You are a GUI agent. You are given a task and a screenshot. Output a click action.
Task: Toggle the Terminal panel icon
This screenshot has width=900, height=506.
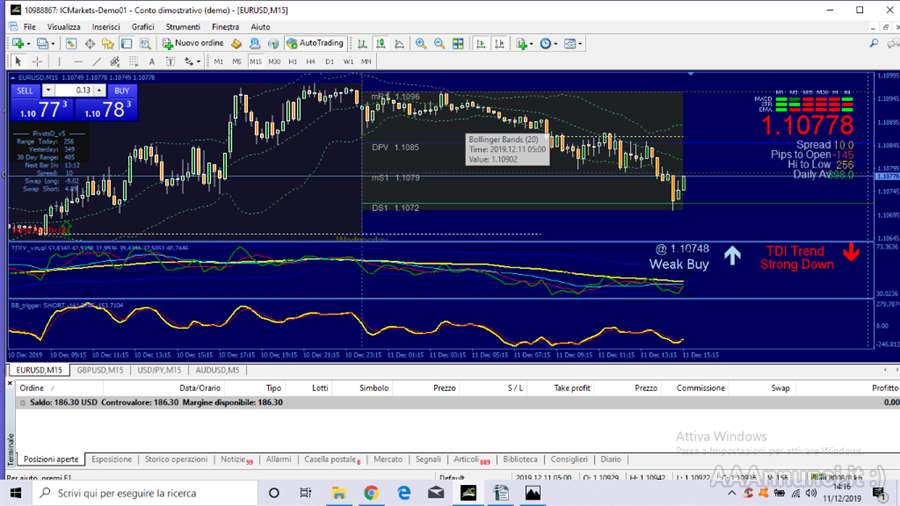pyautogui.click(x=126, y=44)
